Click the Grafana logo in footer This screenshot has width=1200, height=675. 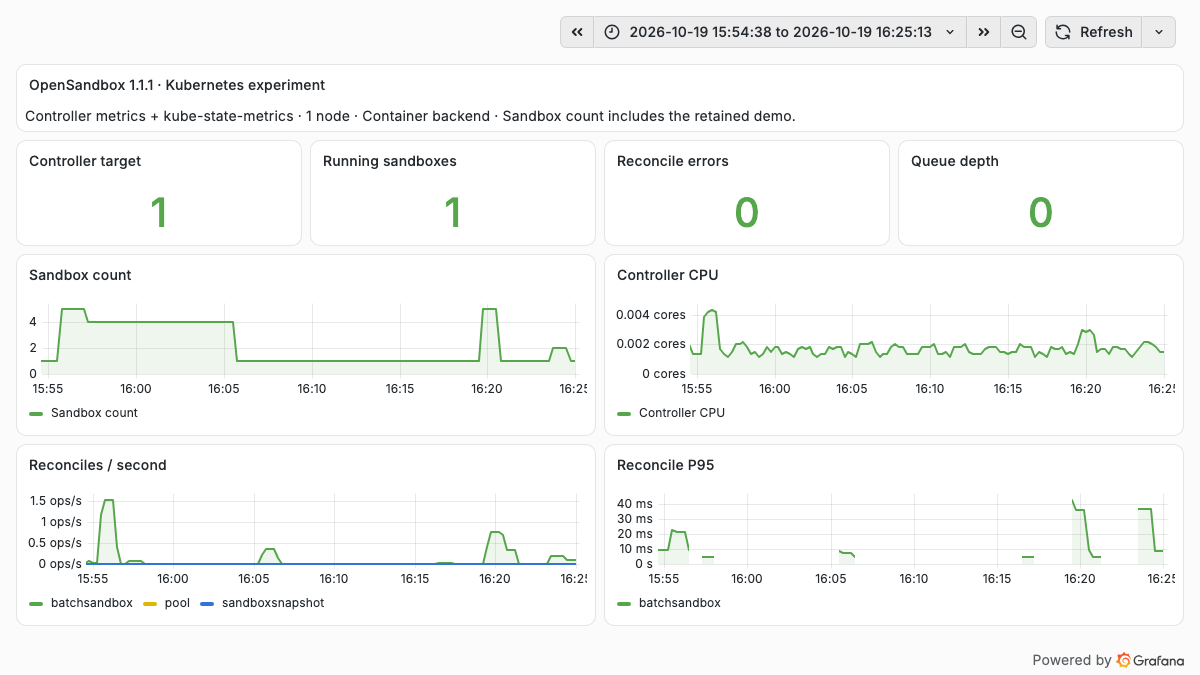pyautogui.click(x=1150, y=660)
